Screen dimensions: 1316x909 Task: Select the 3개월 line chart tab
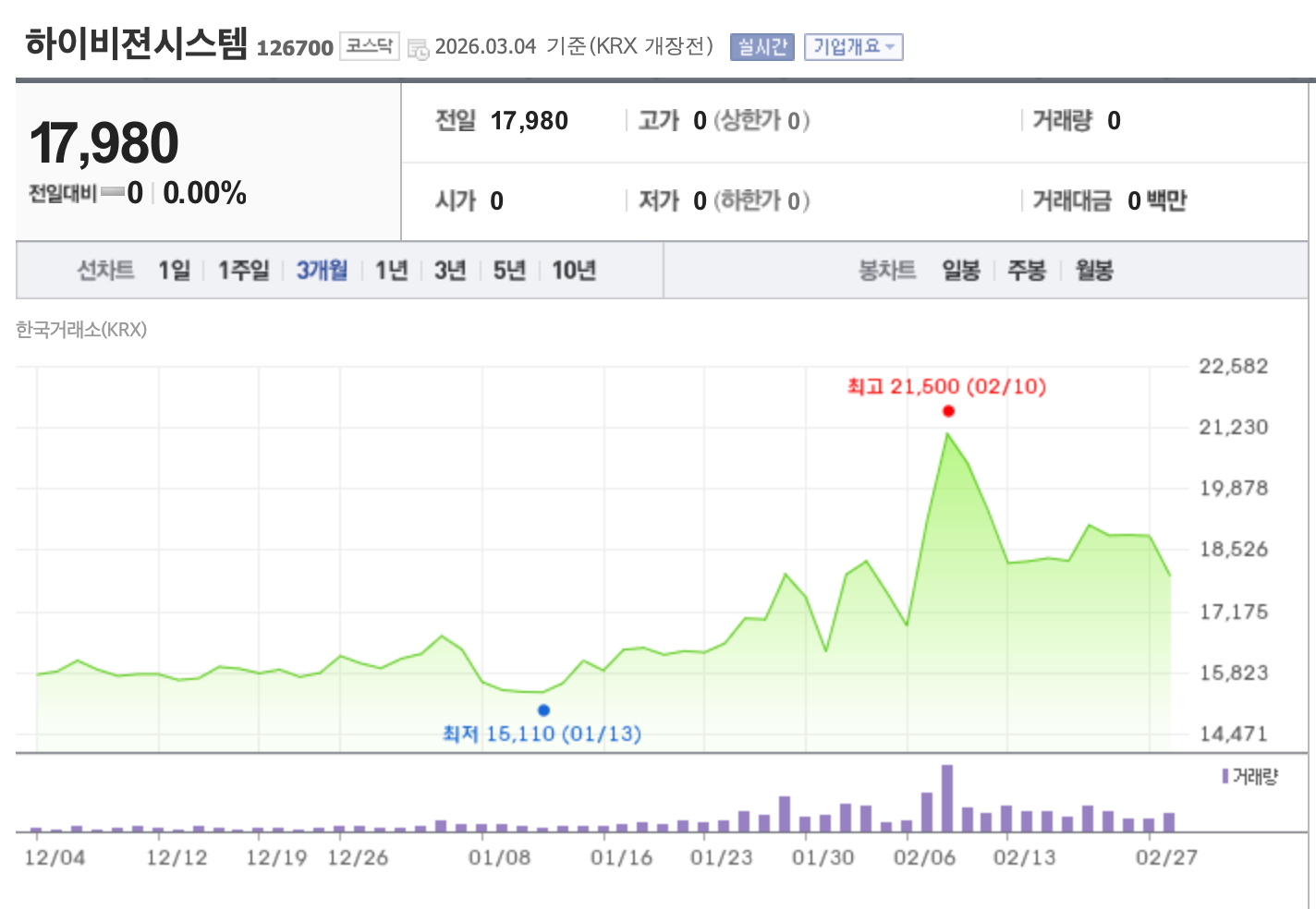[x=322, y=271]
